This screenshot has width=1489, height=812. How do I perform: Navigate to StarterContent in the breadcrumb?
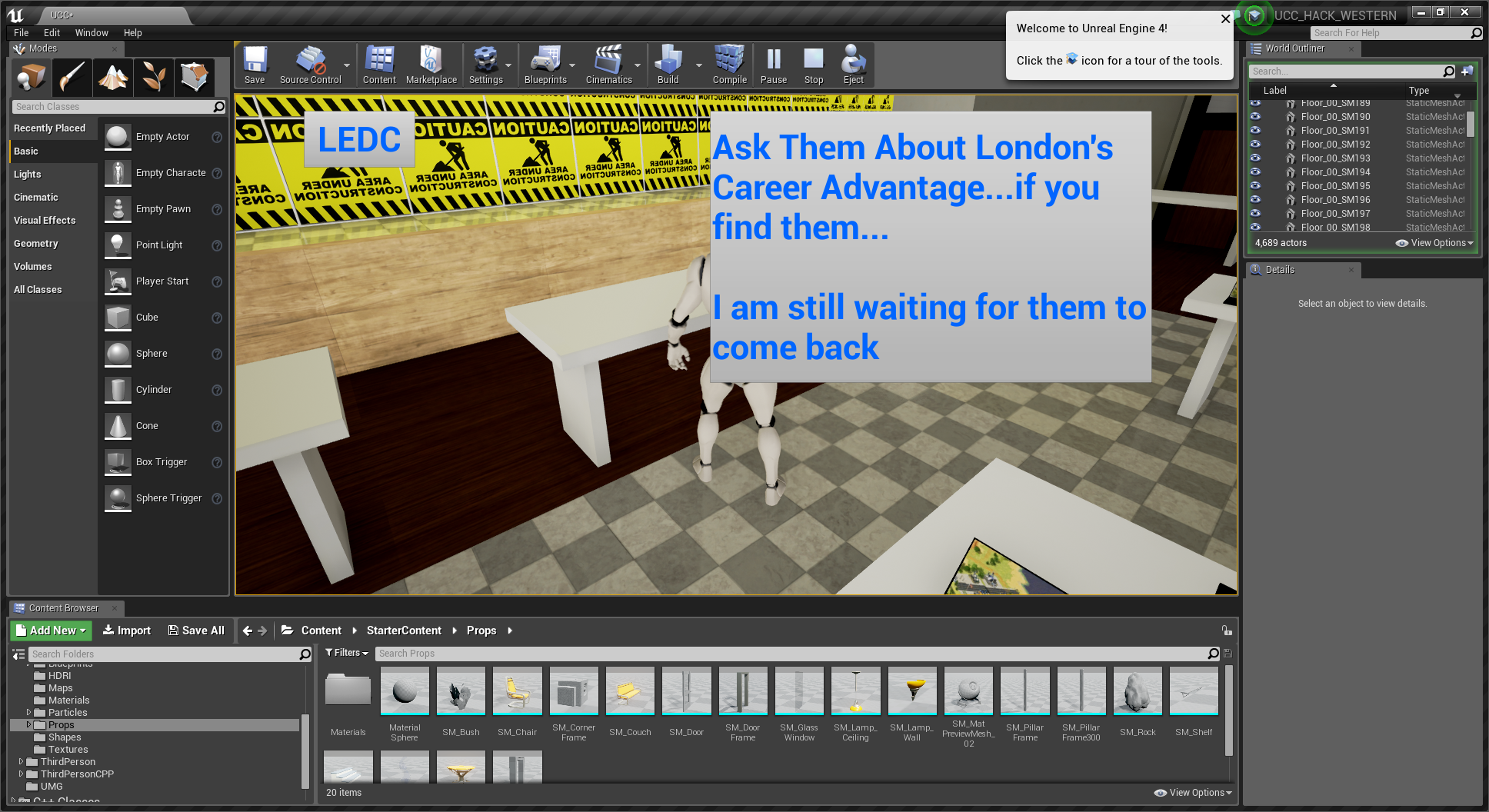pos(404,631)
